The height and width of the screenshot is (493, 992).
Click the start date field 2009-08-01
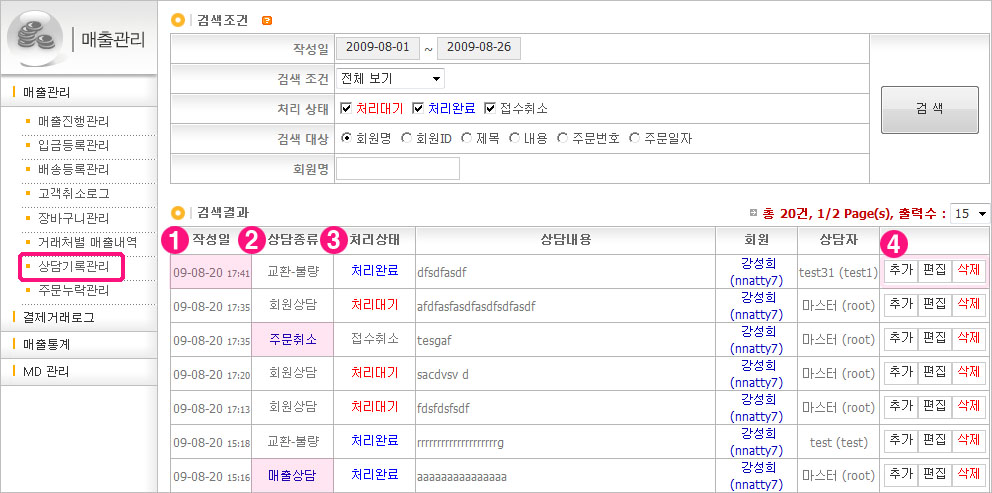(377, 48)
